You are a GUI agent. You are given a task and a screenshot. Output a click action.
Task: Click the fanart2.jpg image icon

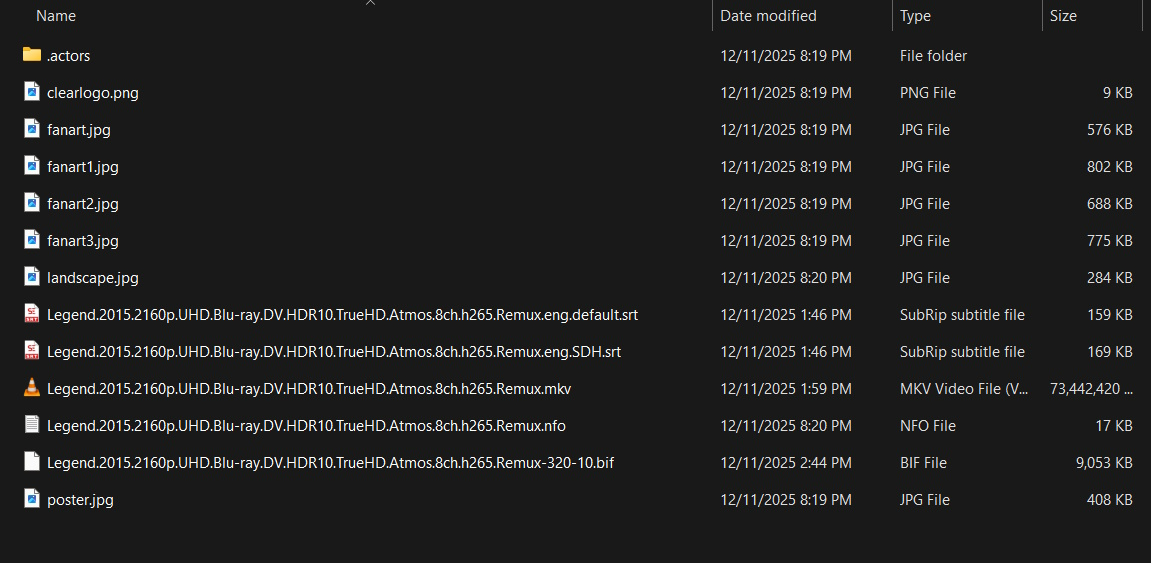(32, 203)
